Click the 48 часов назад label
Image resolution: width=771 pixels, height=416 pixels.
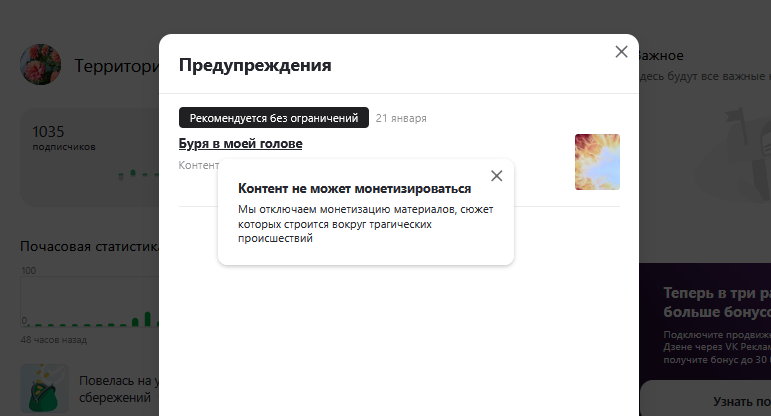click(54, 340)
